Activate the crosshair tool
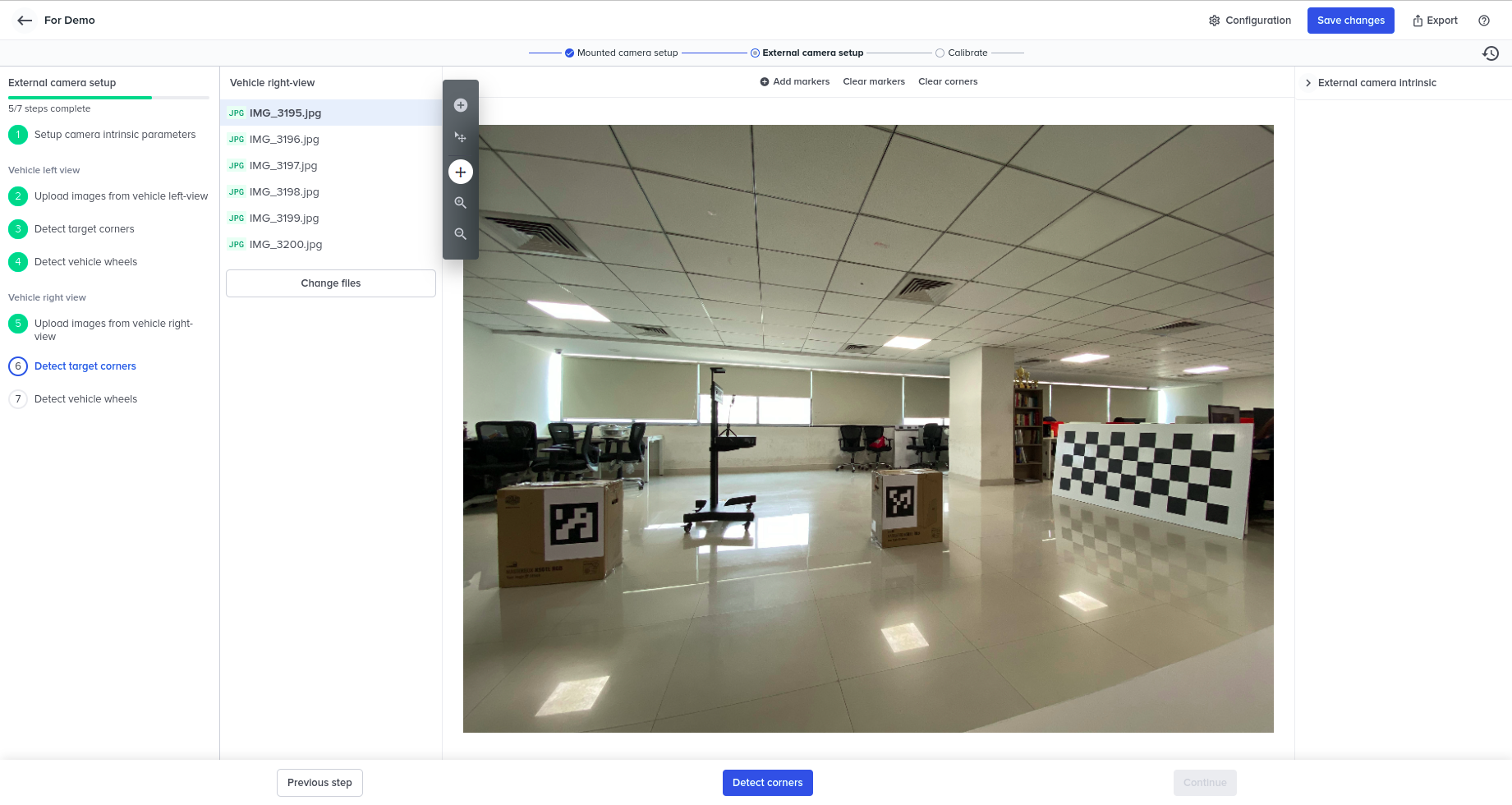1512x805 pixels. click(x=461, y=172)
